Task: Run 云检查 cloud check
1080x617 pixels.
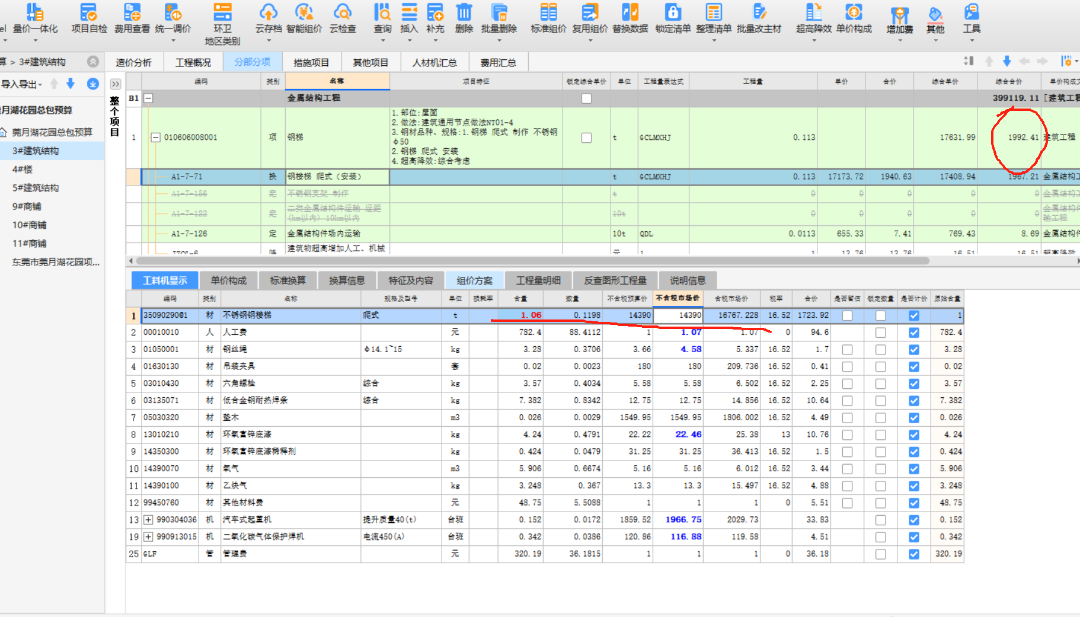Action: [x=342, y=12]
